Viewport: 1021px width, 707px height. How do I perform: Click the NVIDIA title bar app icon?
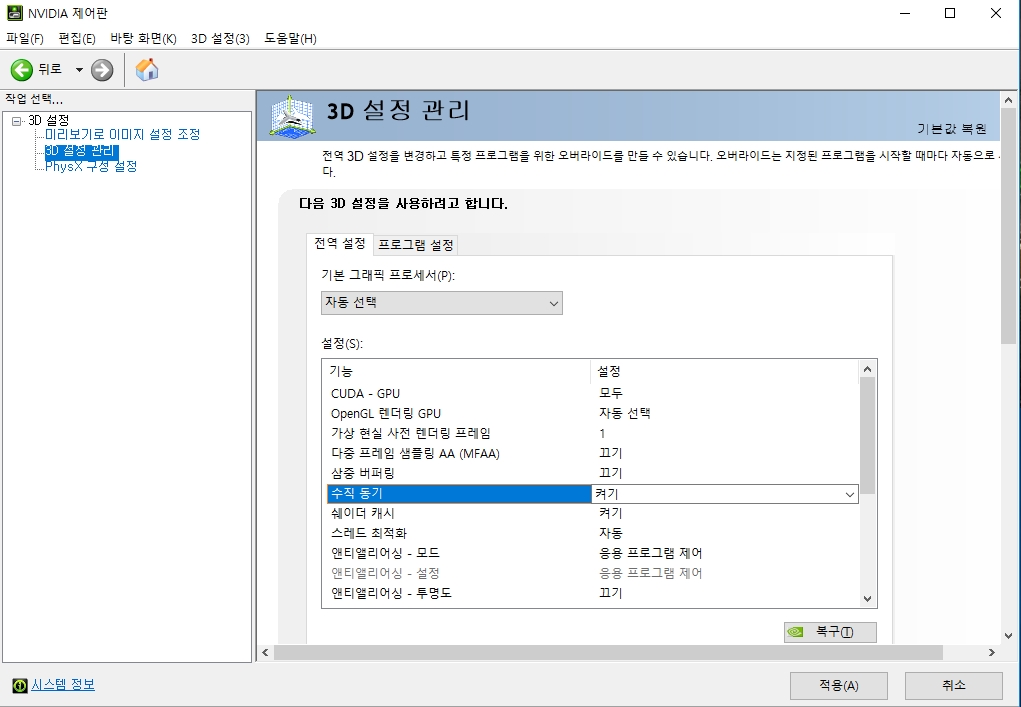pos(14,13)
